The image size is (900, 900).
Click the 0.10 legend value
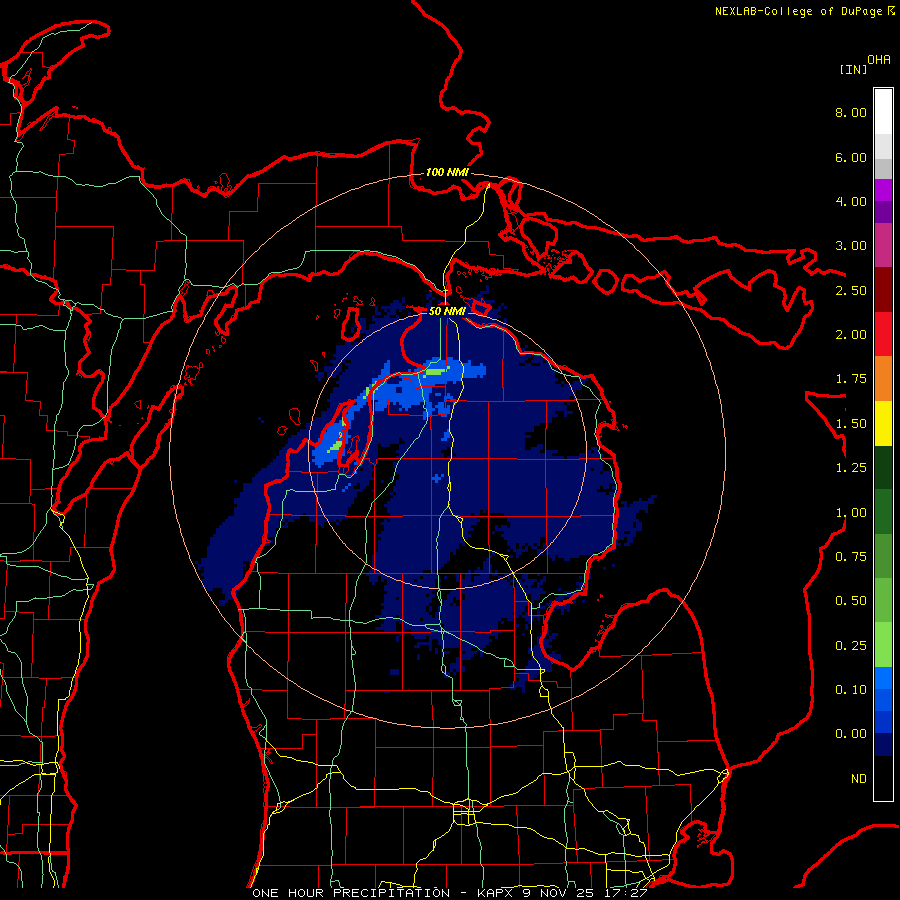pos(851,690)
